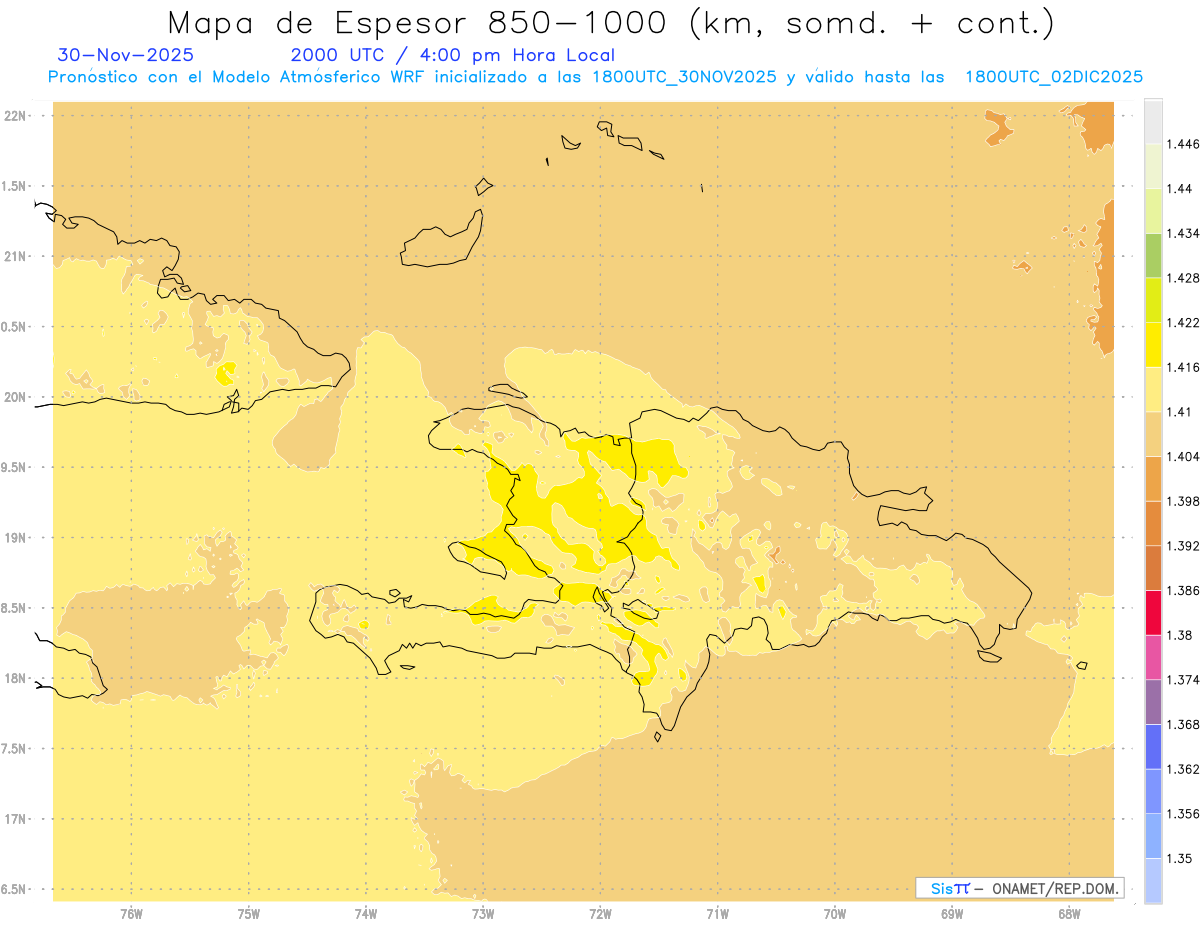
Task: Click the '71W' longitude label
Action: [717, 913]
